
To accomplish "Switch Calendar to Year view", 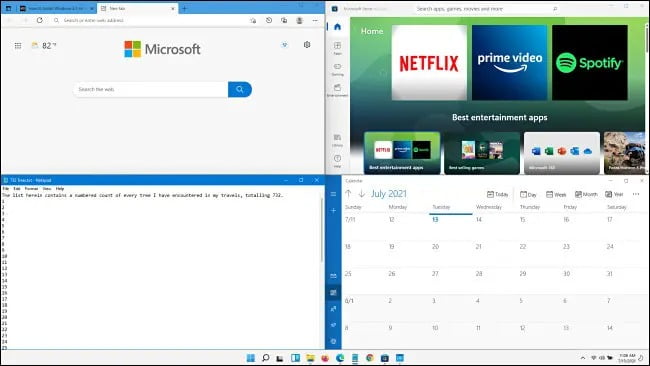I will click(614, 194).
